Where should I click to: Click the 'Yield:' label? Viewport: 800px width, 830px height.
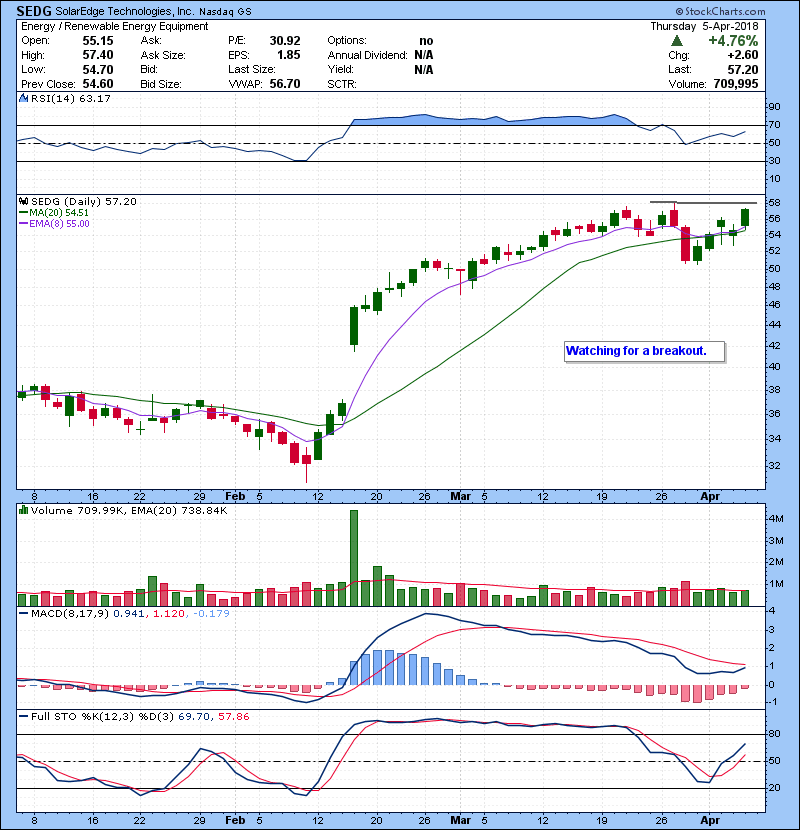(x=340, y=69)
